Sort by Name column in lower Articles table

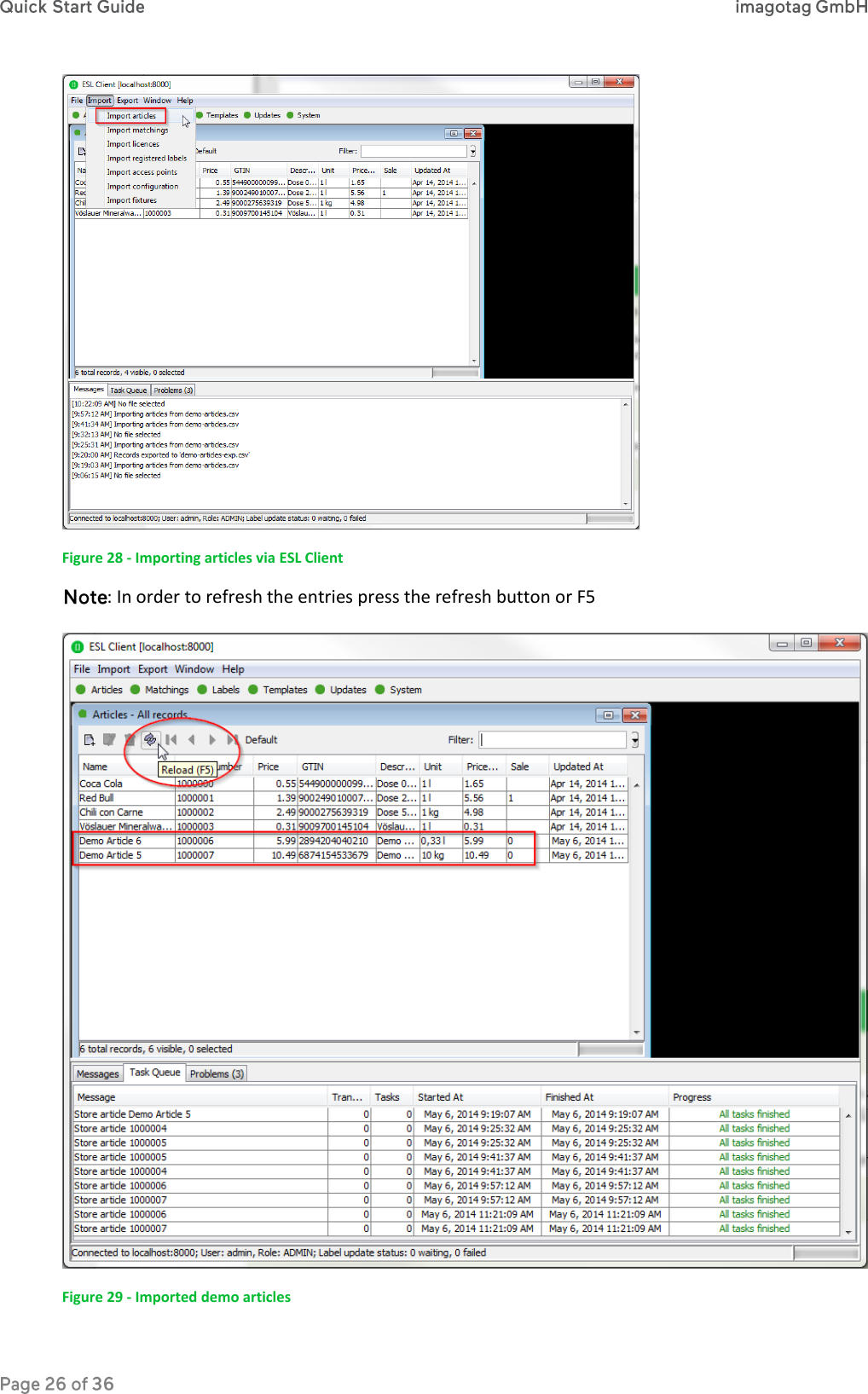[x=126, y=766]
